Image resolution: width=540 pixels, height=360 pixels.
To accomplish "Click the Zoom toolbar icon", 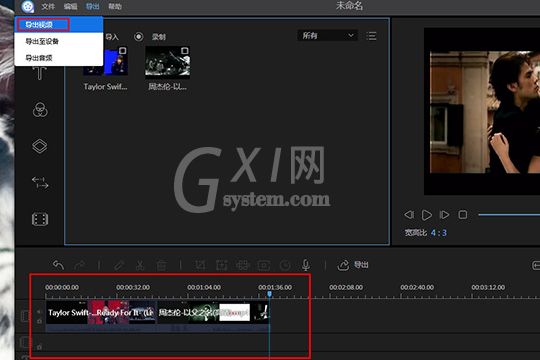I will tap(221, 265).
